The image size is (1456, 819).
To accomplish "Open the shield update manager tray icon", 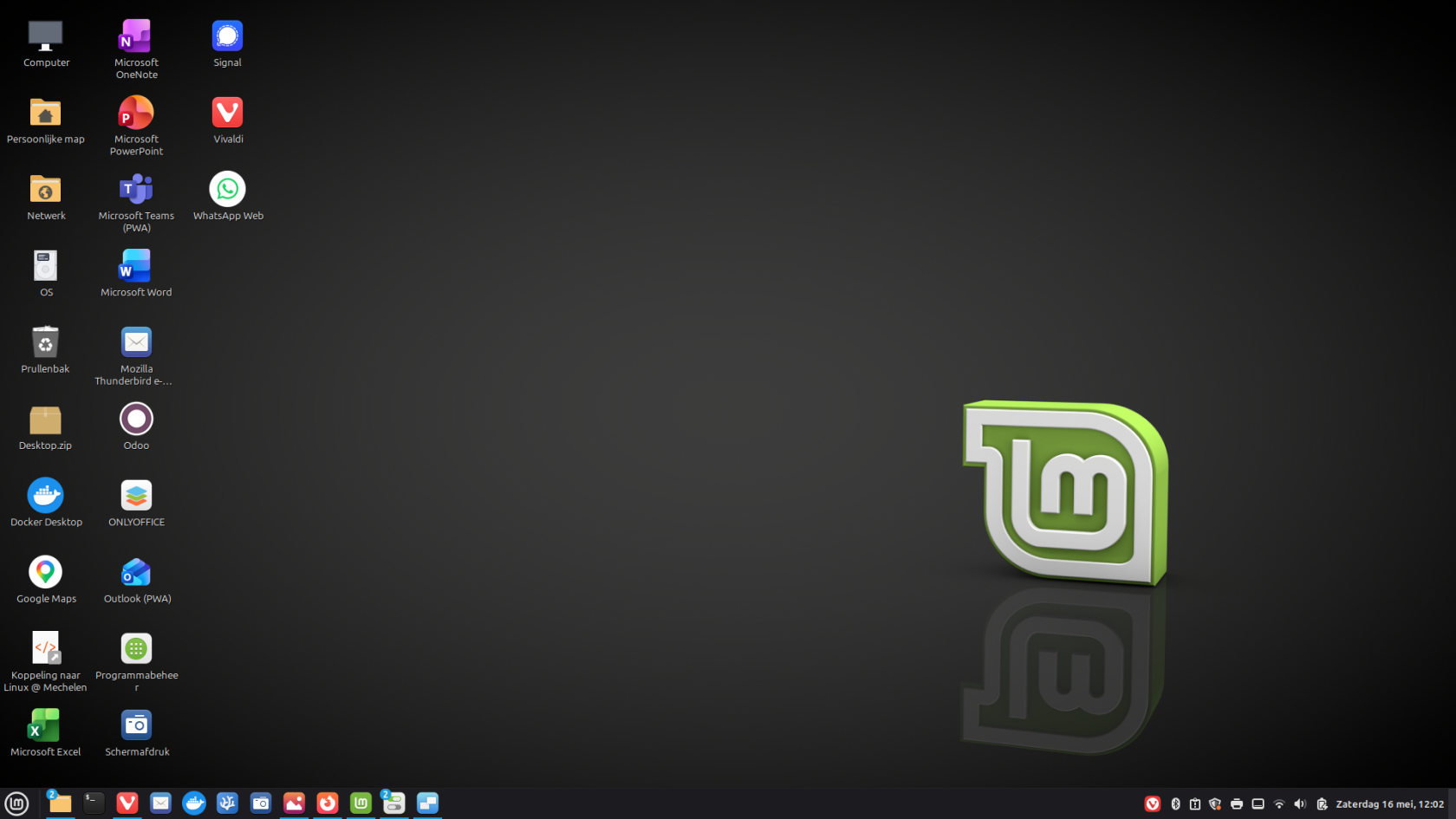I will [1215, 804].
